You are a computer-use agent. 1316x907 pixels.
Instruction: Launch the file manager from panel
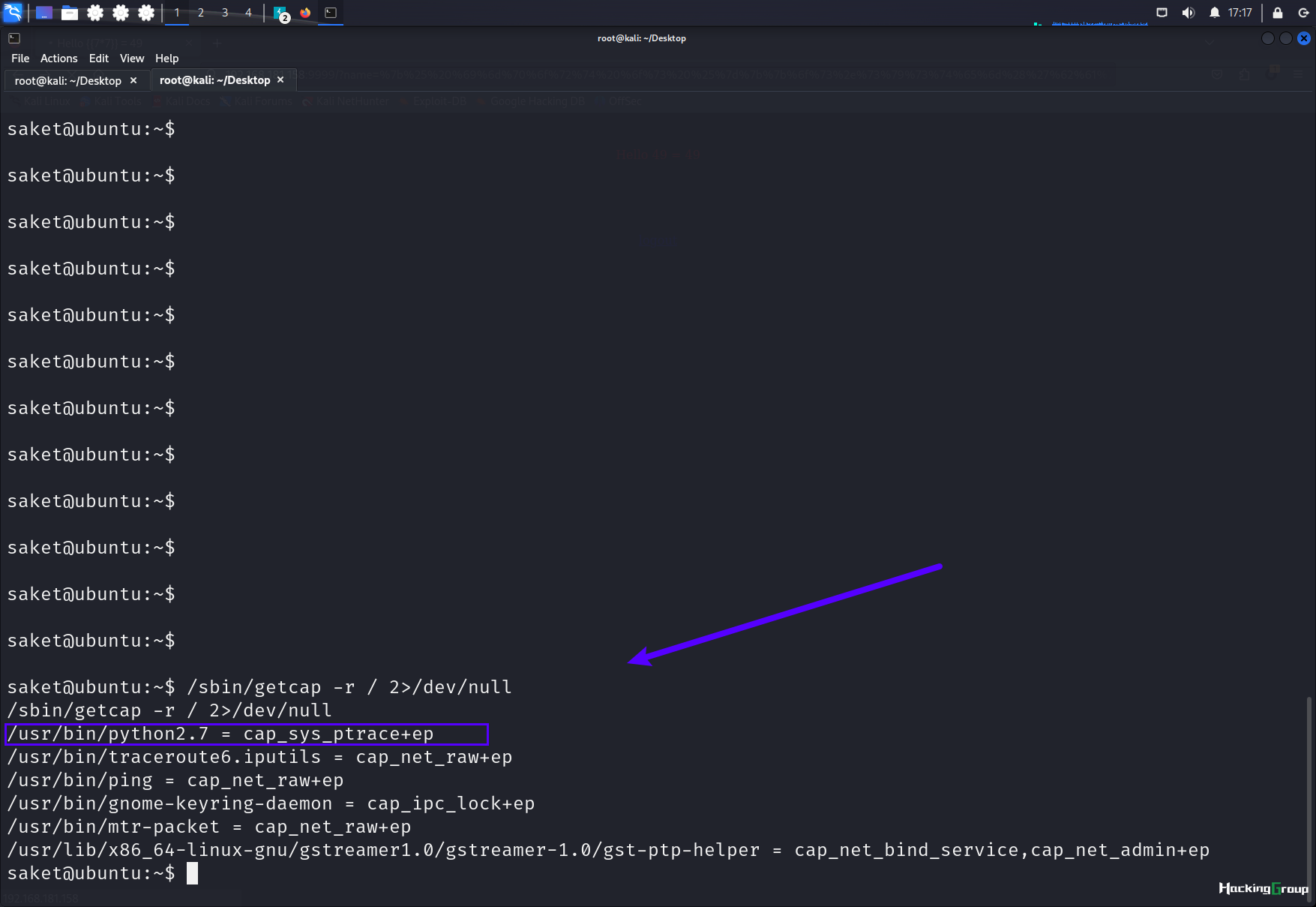(x=70, y=13)
